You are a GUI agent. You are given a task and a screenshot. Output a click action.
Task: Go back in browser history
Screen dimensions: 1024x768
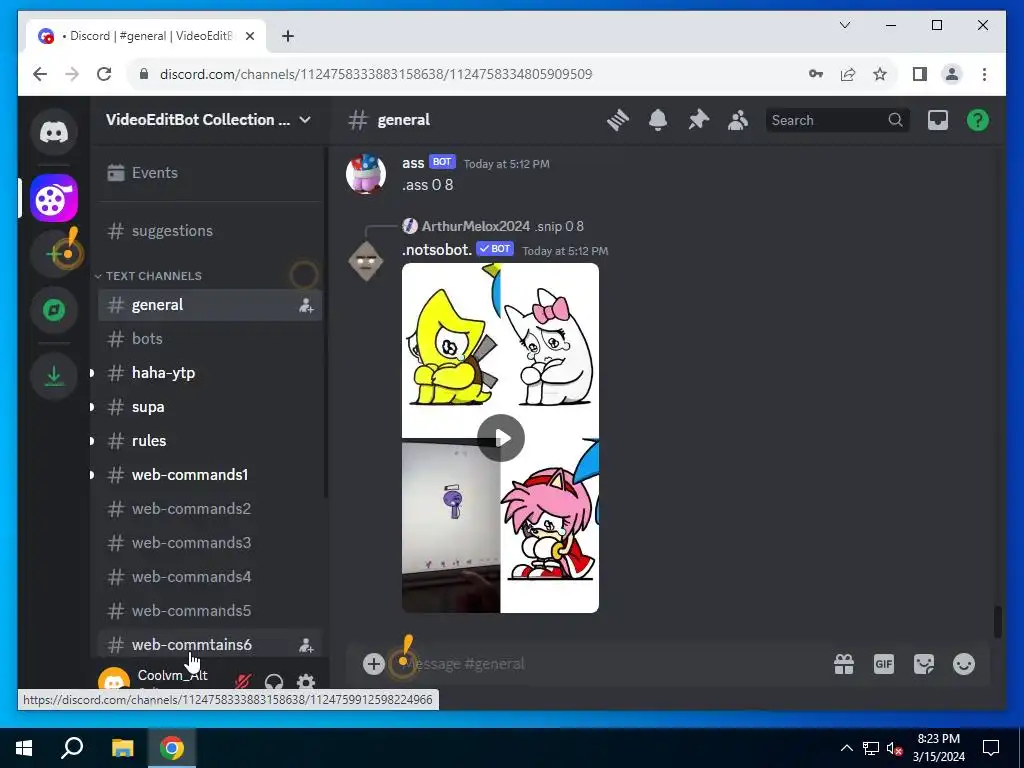click(x=40, y=74)
